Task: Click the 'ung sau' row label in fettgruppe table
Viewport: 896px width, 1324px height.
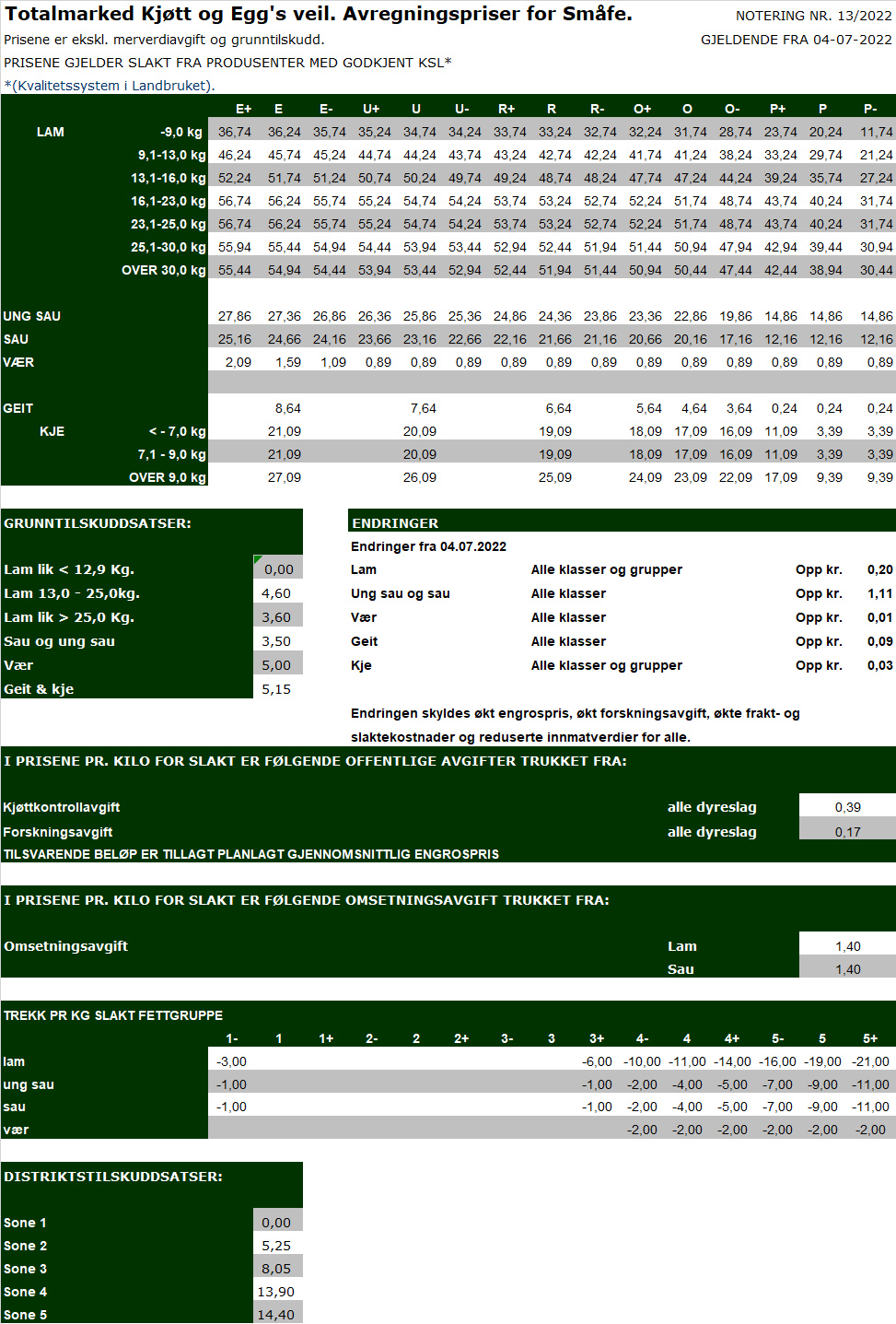Action: pyautogui.click(x=29, y=1084)
